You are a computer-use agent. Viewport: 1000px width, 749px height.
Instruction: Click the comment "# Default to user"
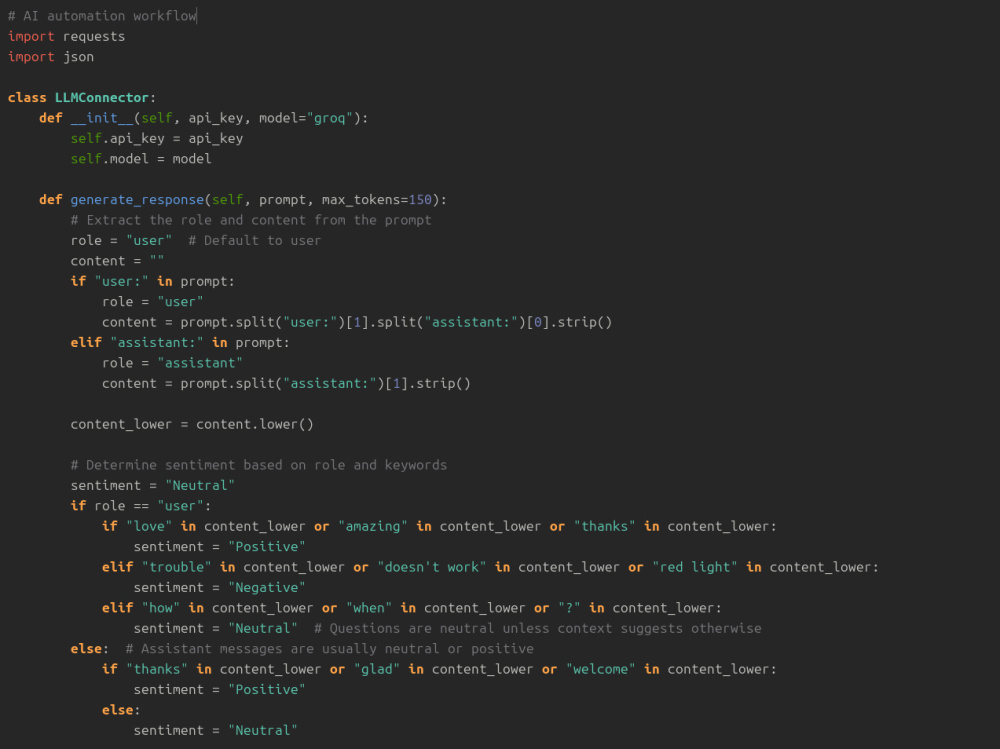(254, 241)
